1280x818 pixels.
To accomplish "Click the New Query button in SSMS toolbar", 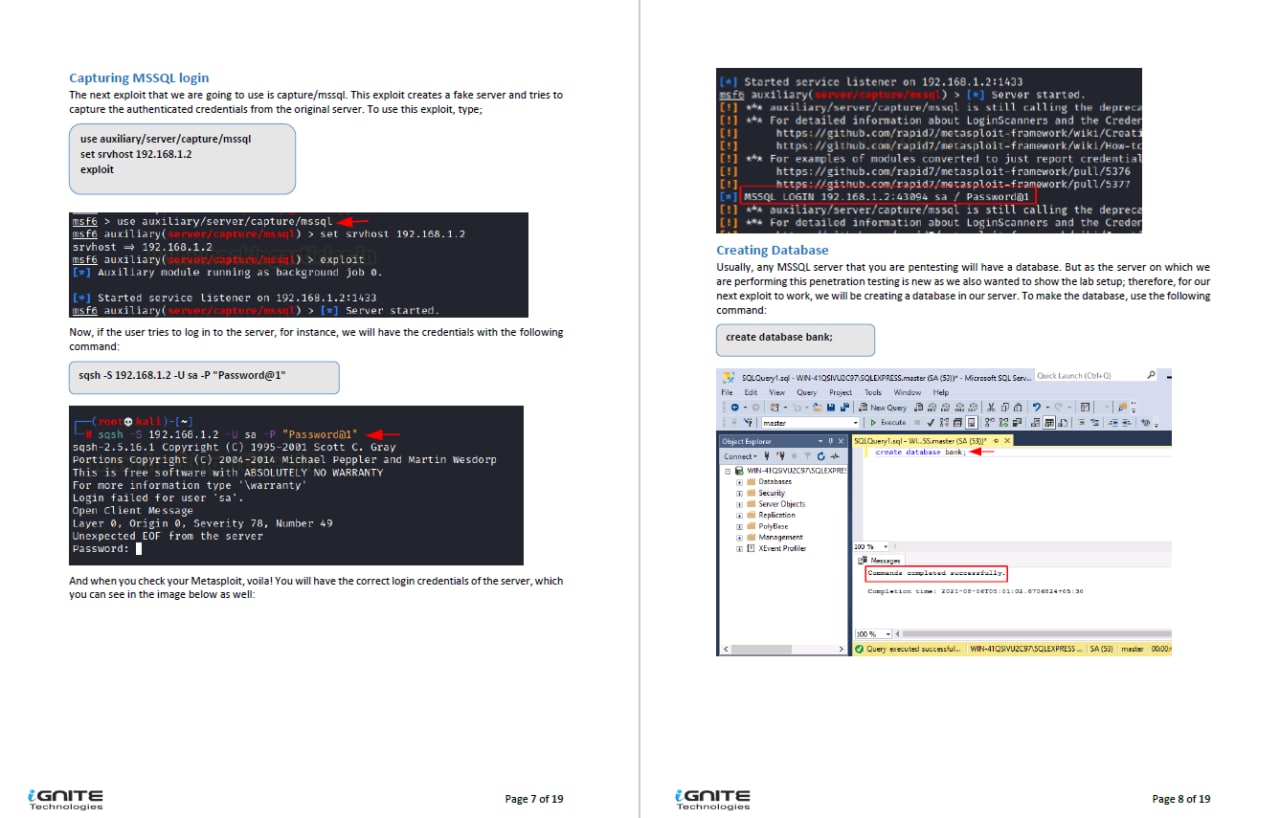I will (882, 408).
